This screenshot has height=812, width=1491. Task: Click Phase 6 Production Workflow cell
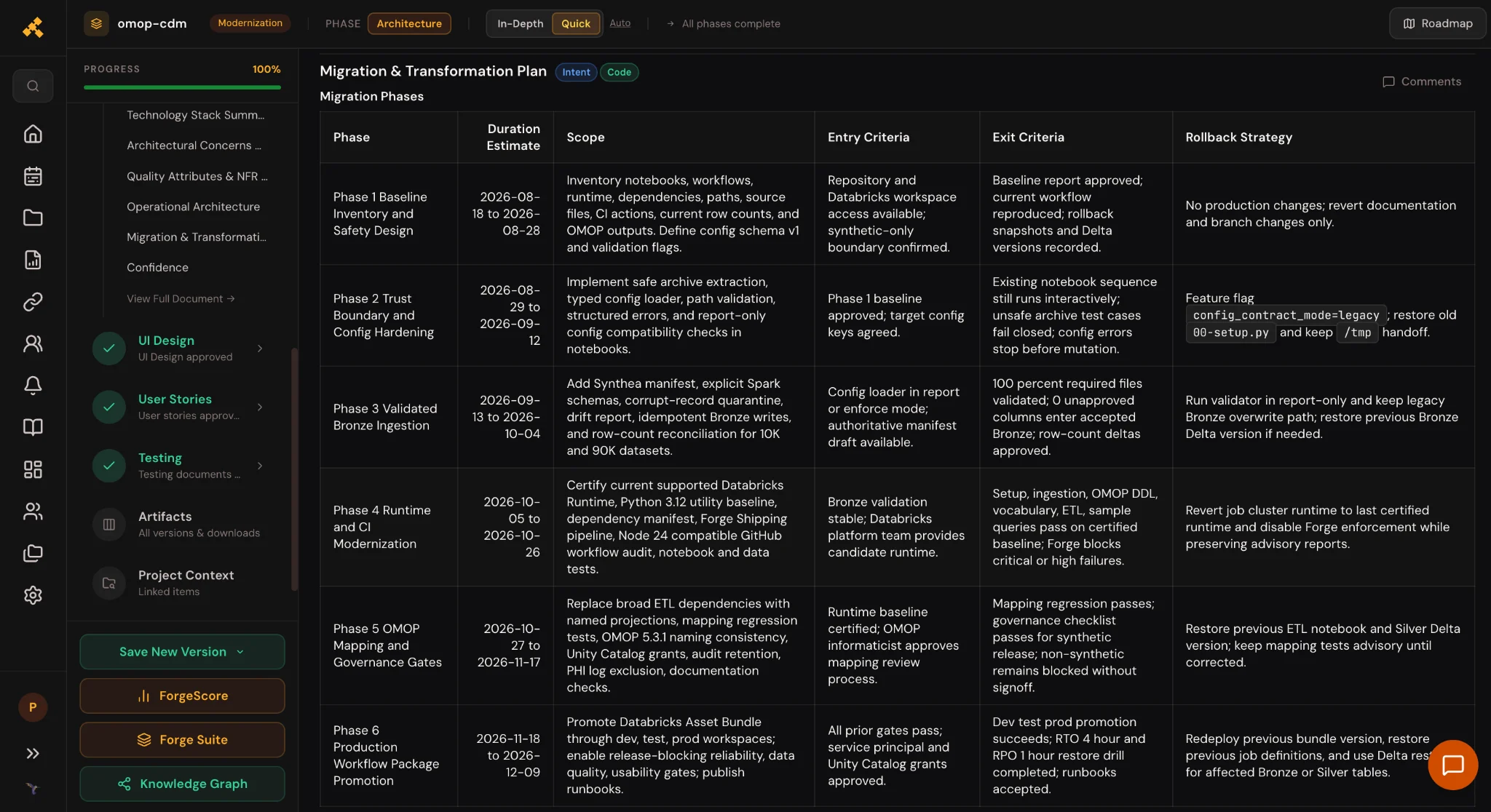[388, 755]
